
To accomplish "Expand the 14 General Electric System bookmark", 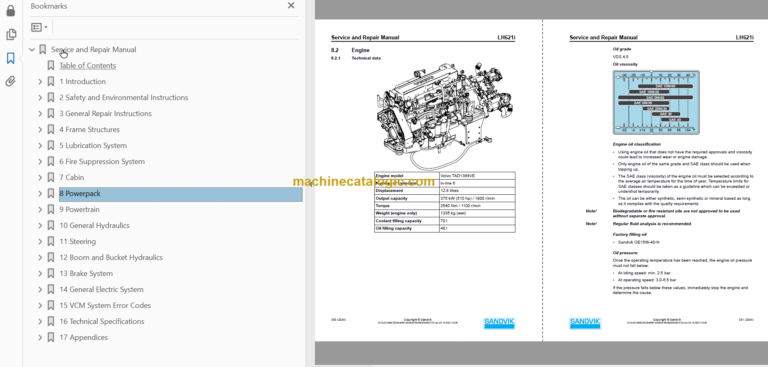I will click(x=40, y=290).
